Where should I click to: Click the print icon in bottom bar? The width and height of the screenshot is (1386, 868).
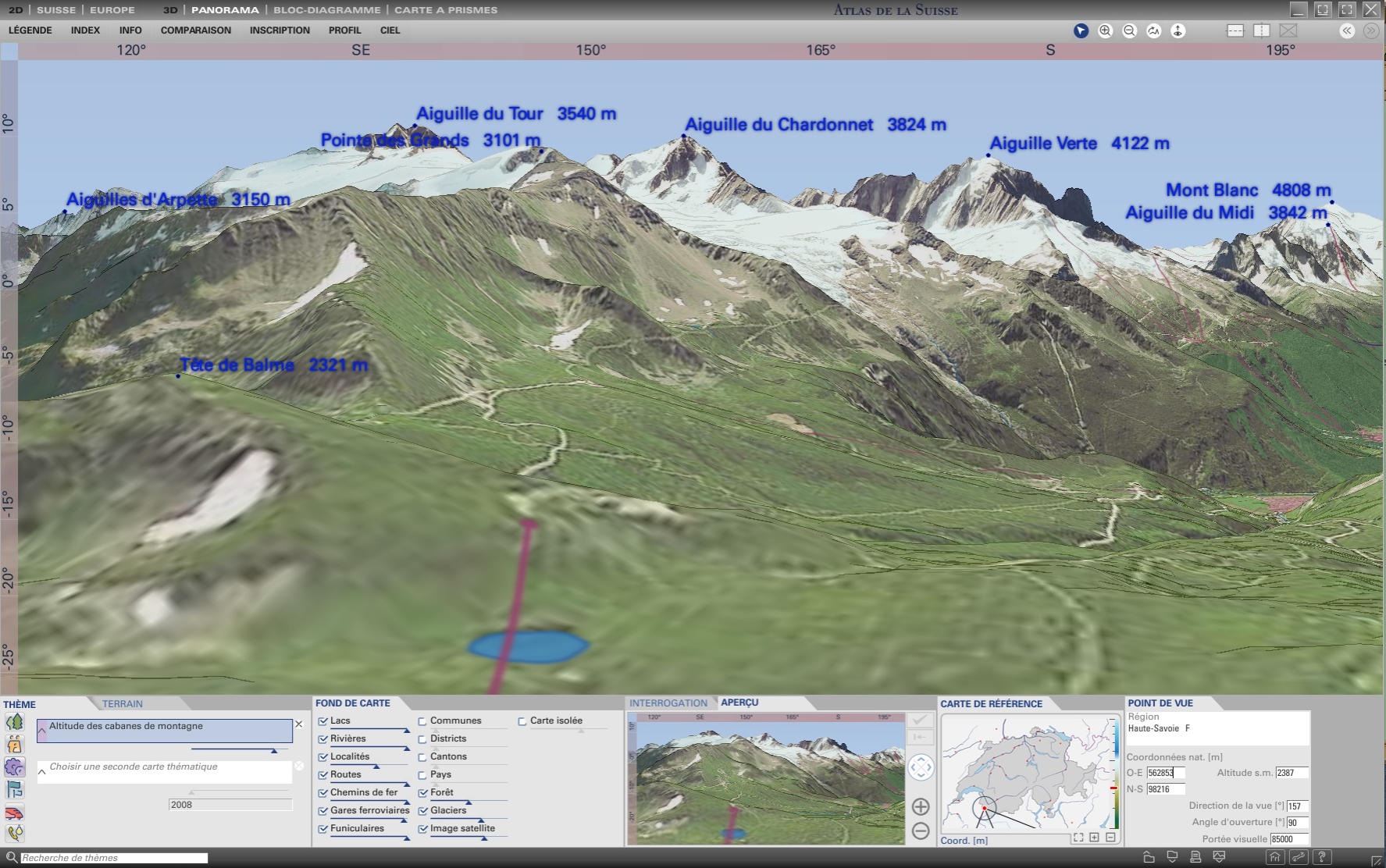1195,857
